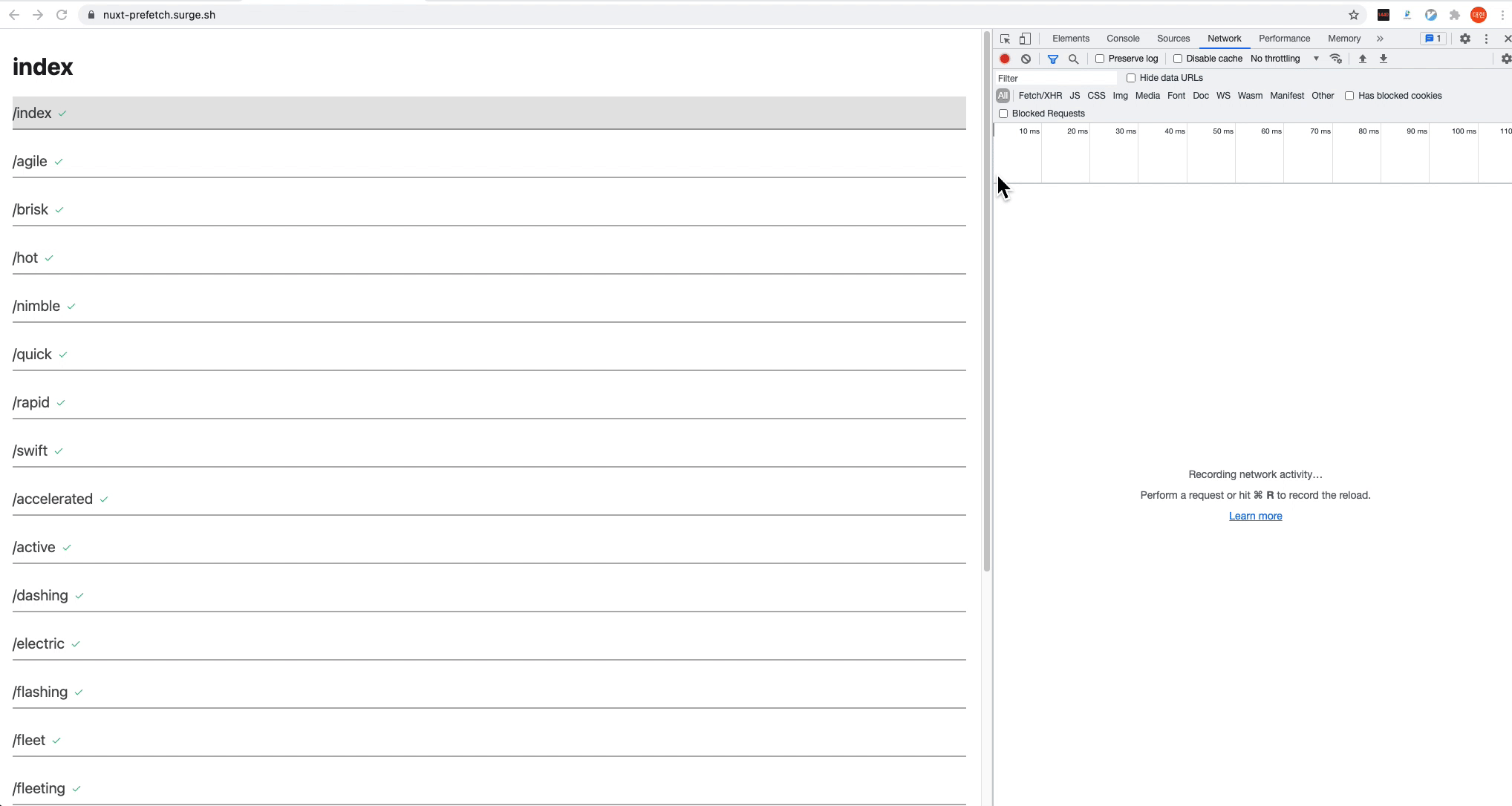Image resolution: width=1512 pixels, height=806 pixels.
Task: Click the Console tab in DevTools
Action: (1123, 38)
